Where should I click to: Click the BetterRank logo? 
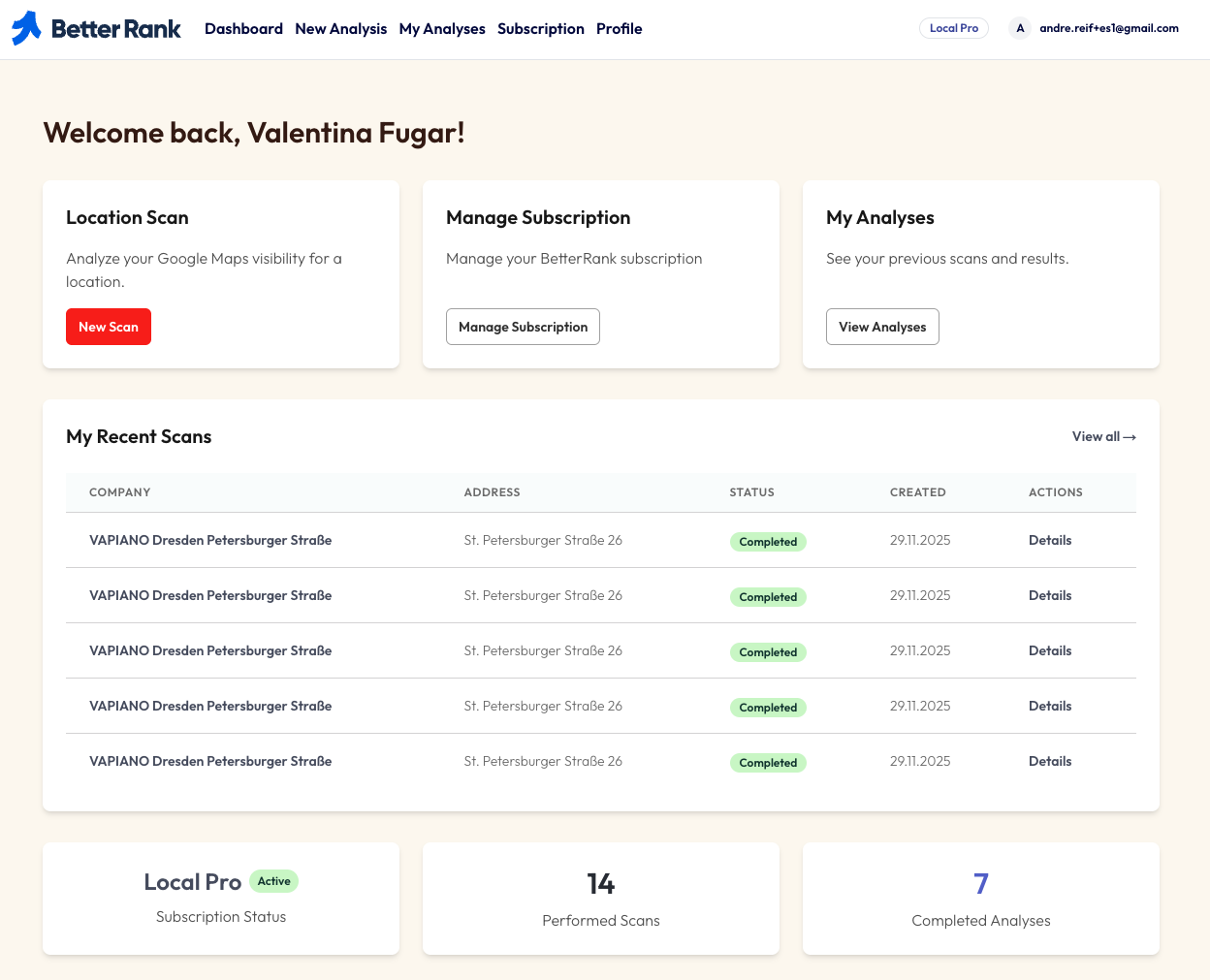(94, 28)
